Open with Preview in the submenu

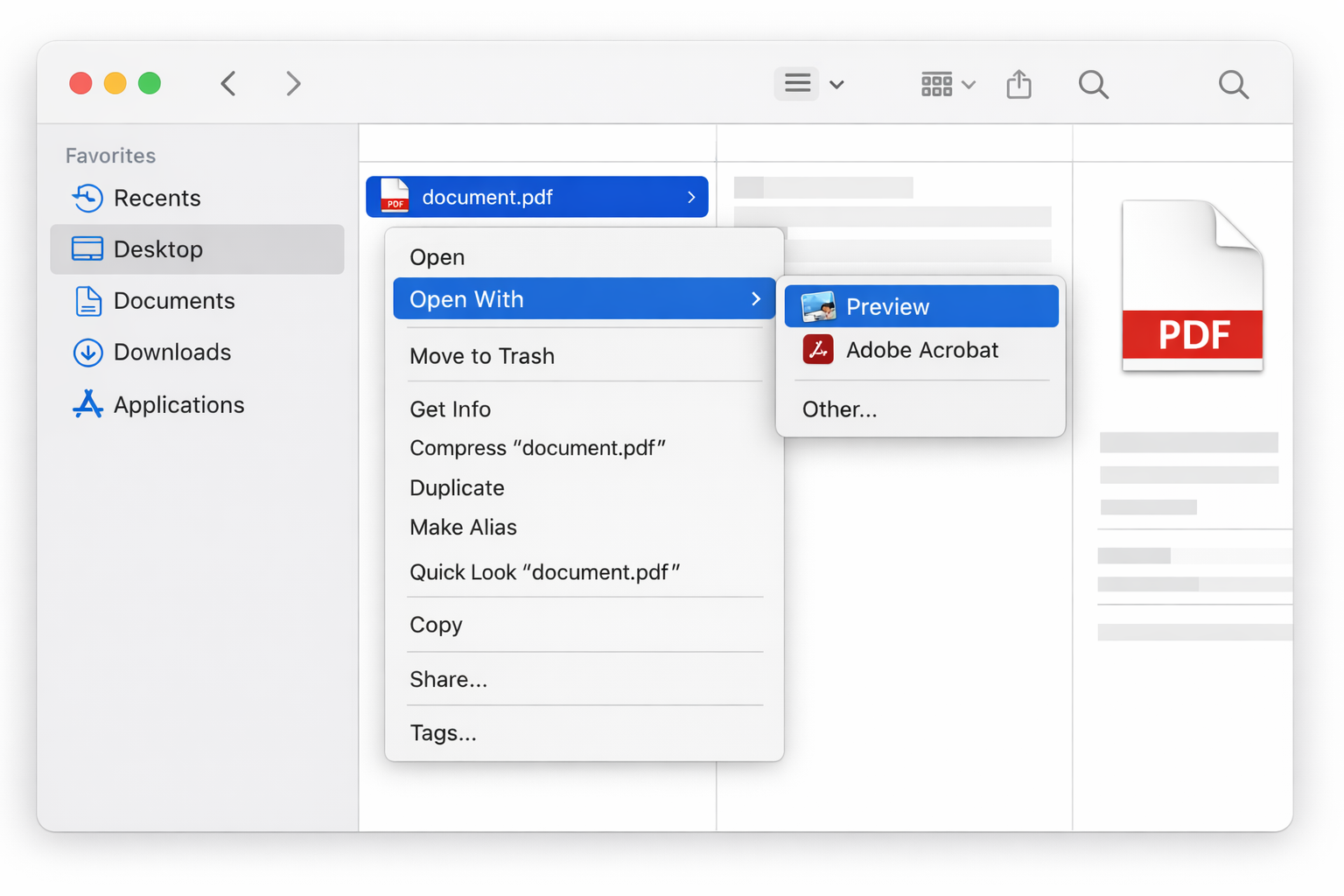921,306
